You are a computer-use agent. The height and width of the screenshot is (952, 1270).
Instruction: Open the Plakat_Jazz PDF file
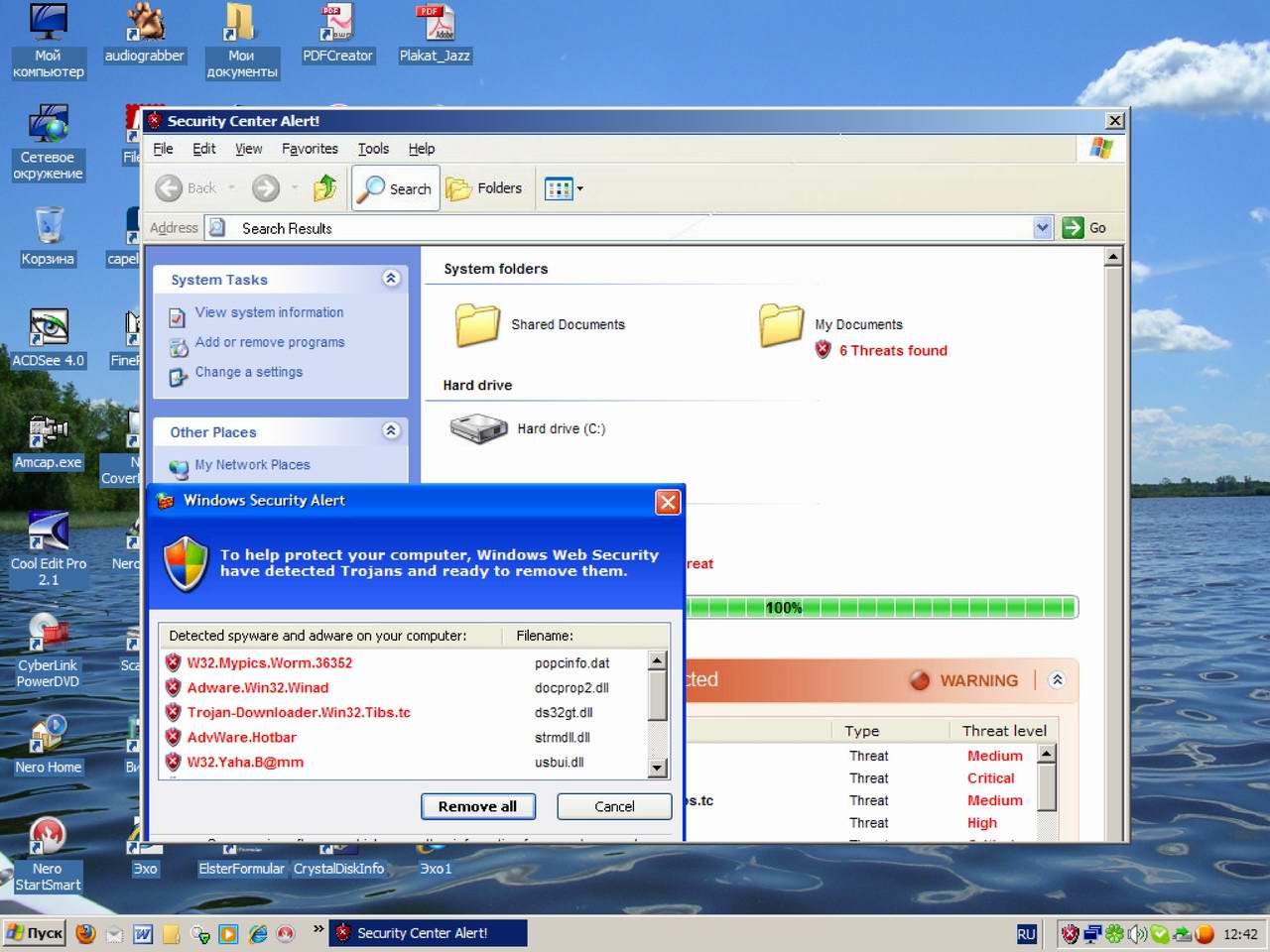tap(435, 34)
